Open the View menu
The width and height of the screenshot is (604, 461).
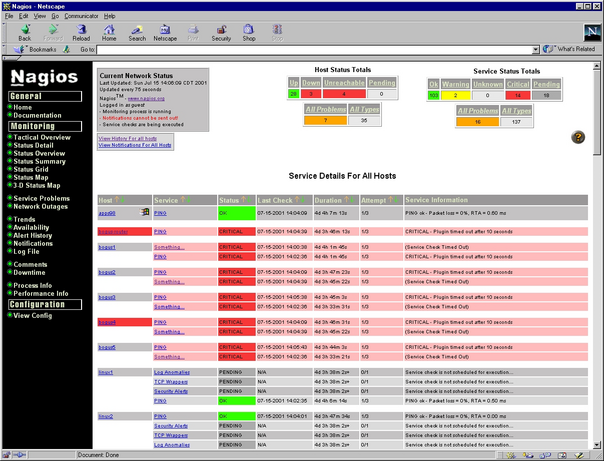pyautogui.click(x=39, y=16)
